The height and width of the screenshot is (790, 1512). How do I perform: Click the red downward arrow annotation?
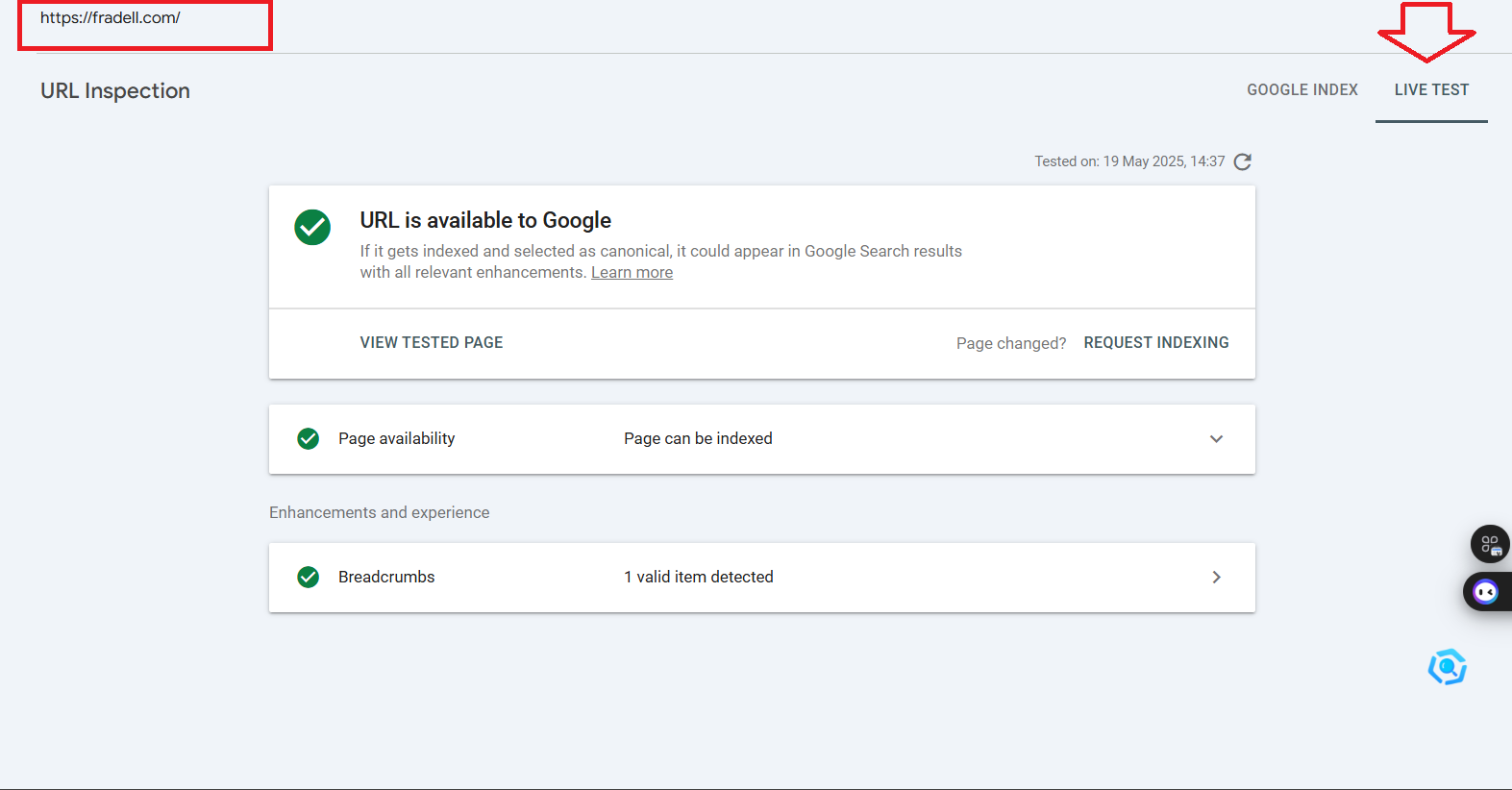(1426, 32)
